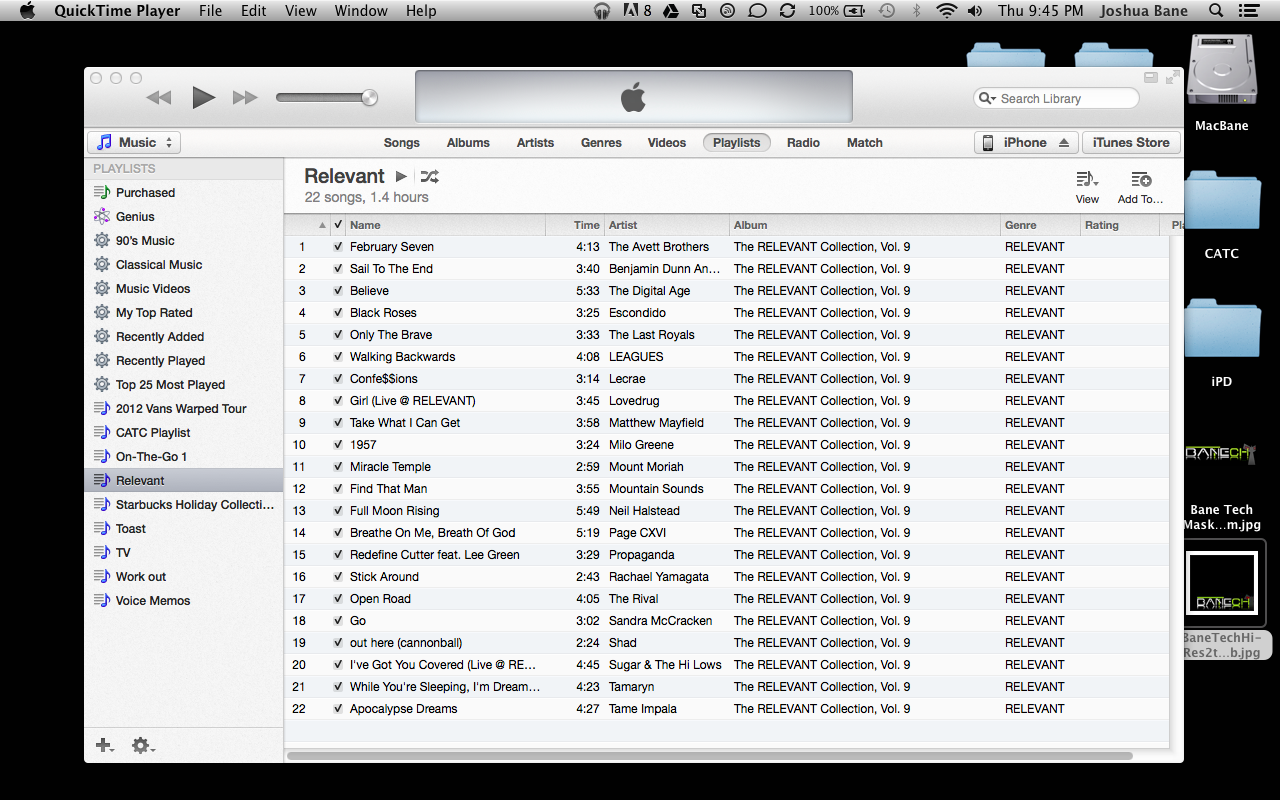
Task: Open the search options magnifier dropdown
Action: [x=987, y=99]
